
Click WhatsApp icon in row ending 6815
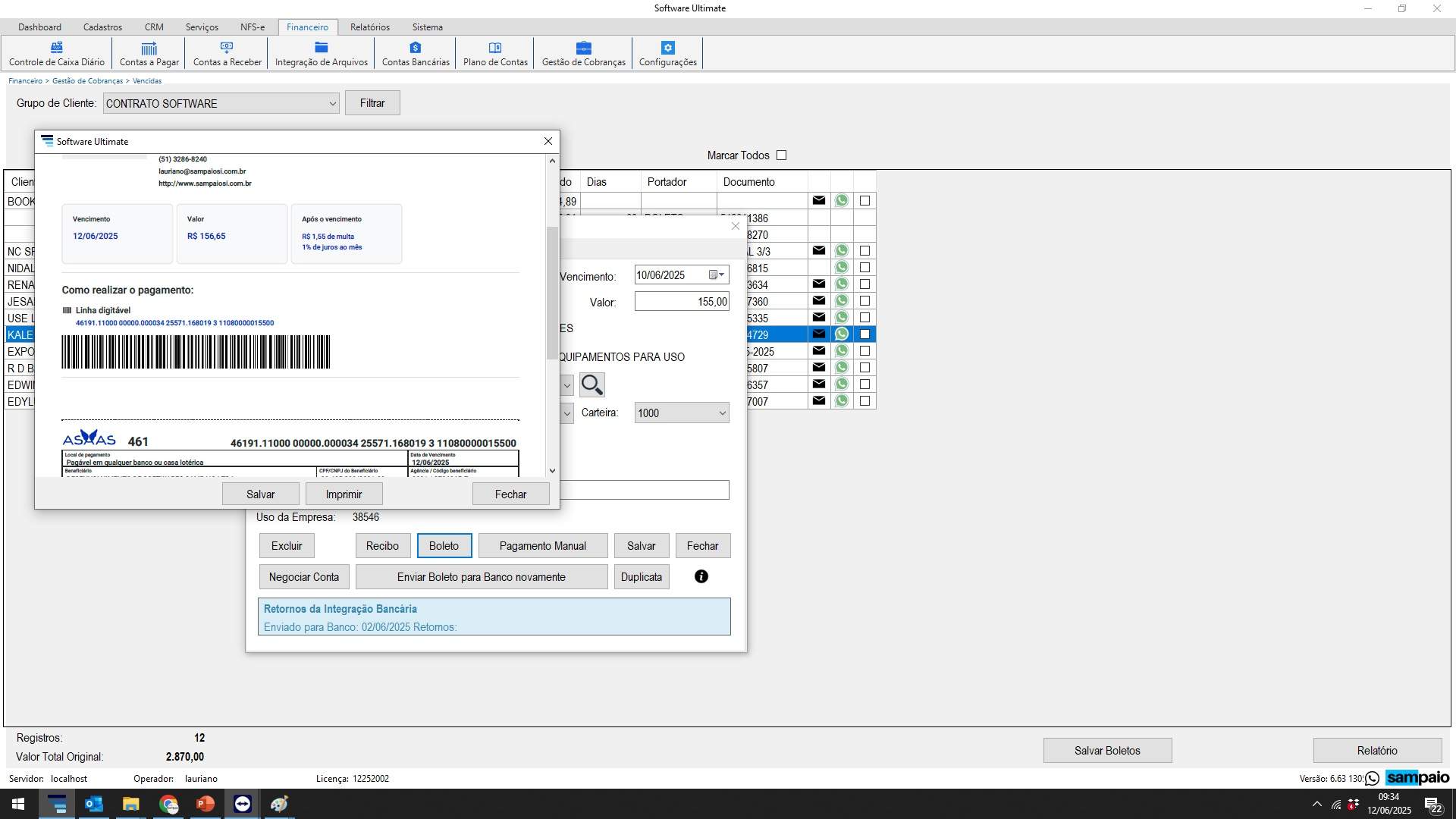tap(842, 268)
